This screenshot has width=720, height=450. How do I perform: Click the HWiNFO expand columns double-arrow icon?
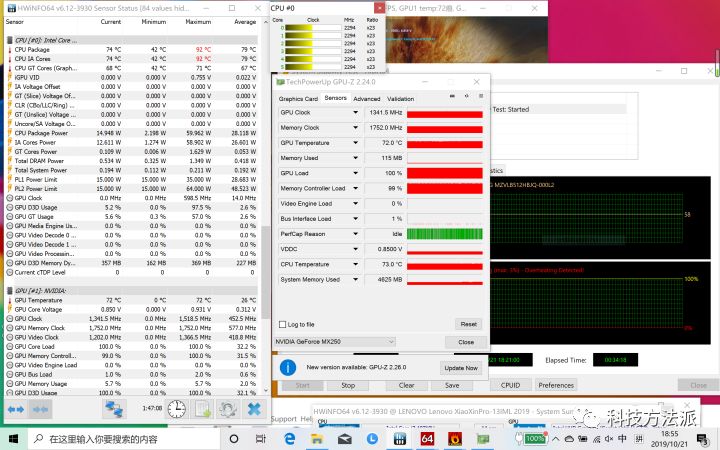[16, 409]
